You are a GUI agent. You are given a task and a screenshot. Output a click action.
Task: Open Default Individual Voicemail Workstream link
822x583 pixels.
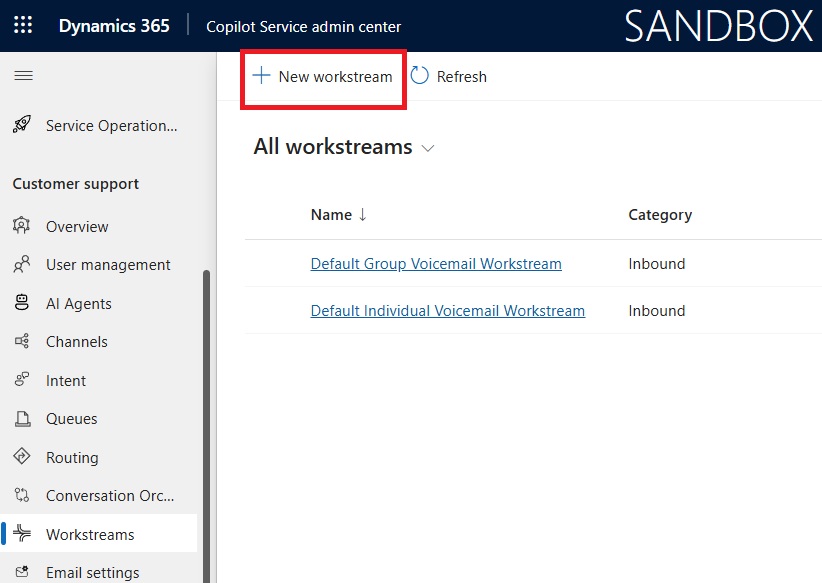coord(447,310)
